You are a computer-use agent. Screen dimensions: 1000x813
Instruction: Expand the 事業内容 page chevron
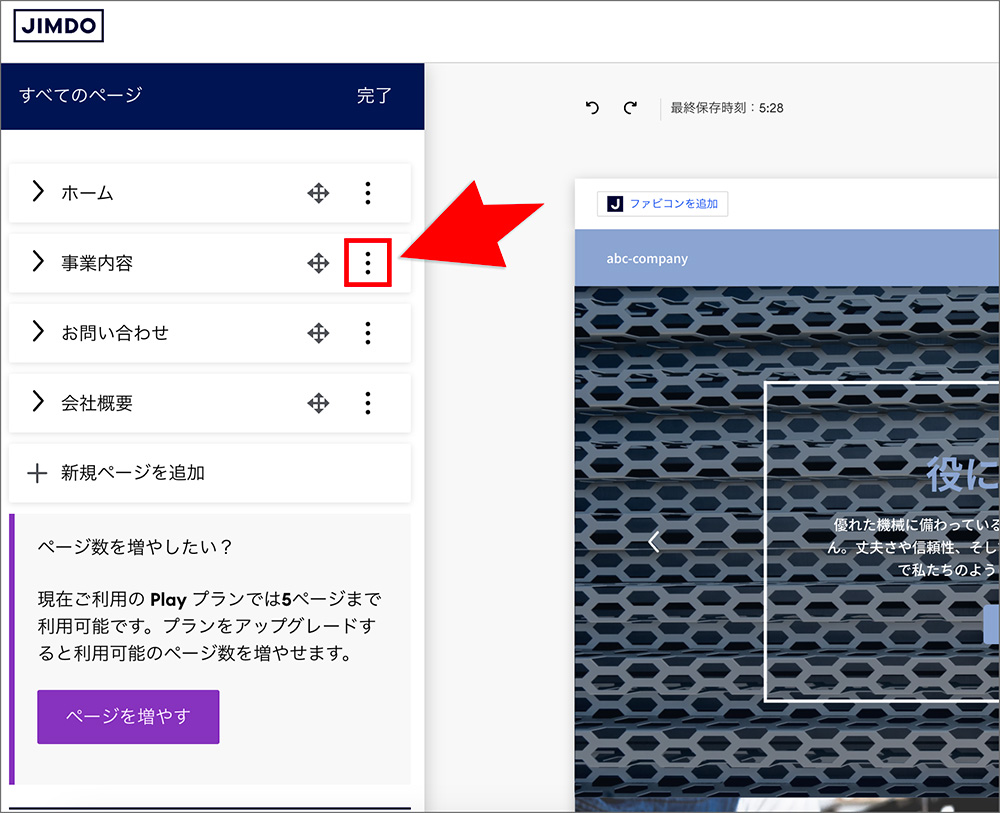click(x=38, y=261)
